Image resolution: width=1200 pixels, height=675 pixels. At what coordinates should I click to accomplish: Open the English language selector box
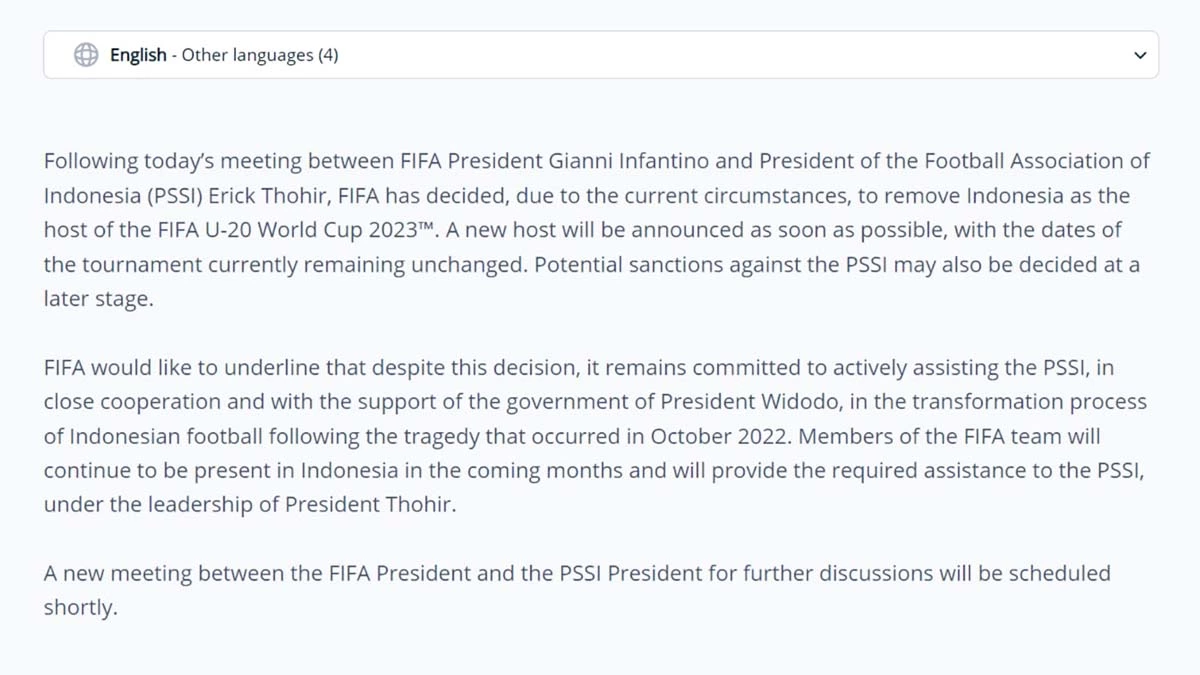coord(601,55)
